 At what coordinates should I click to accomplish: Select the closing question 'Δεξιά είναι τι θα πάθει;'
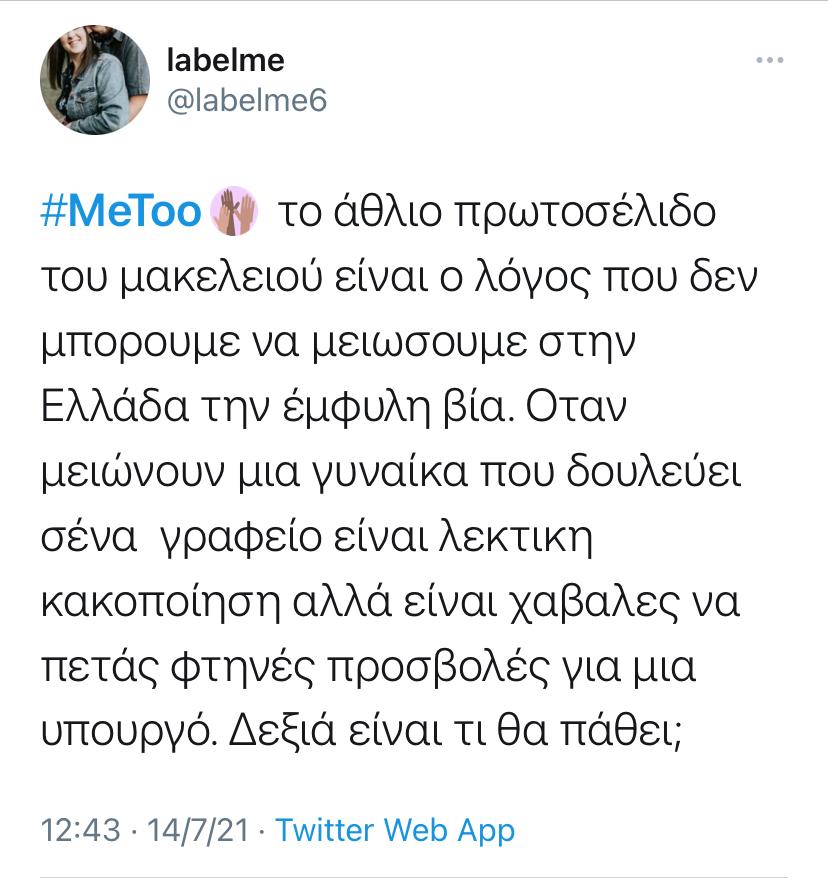[x=455, y=732]
